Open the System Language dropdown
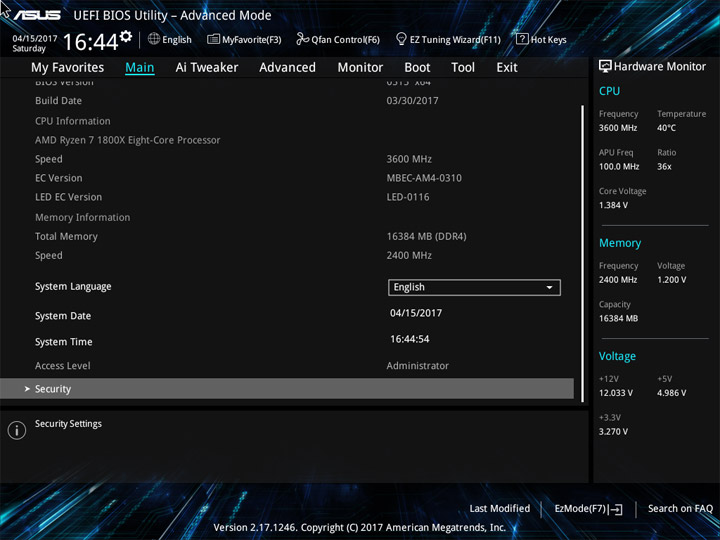Viewport: 720px width, 540px height. [x=474, y=287]
